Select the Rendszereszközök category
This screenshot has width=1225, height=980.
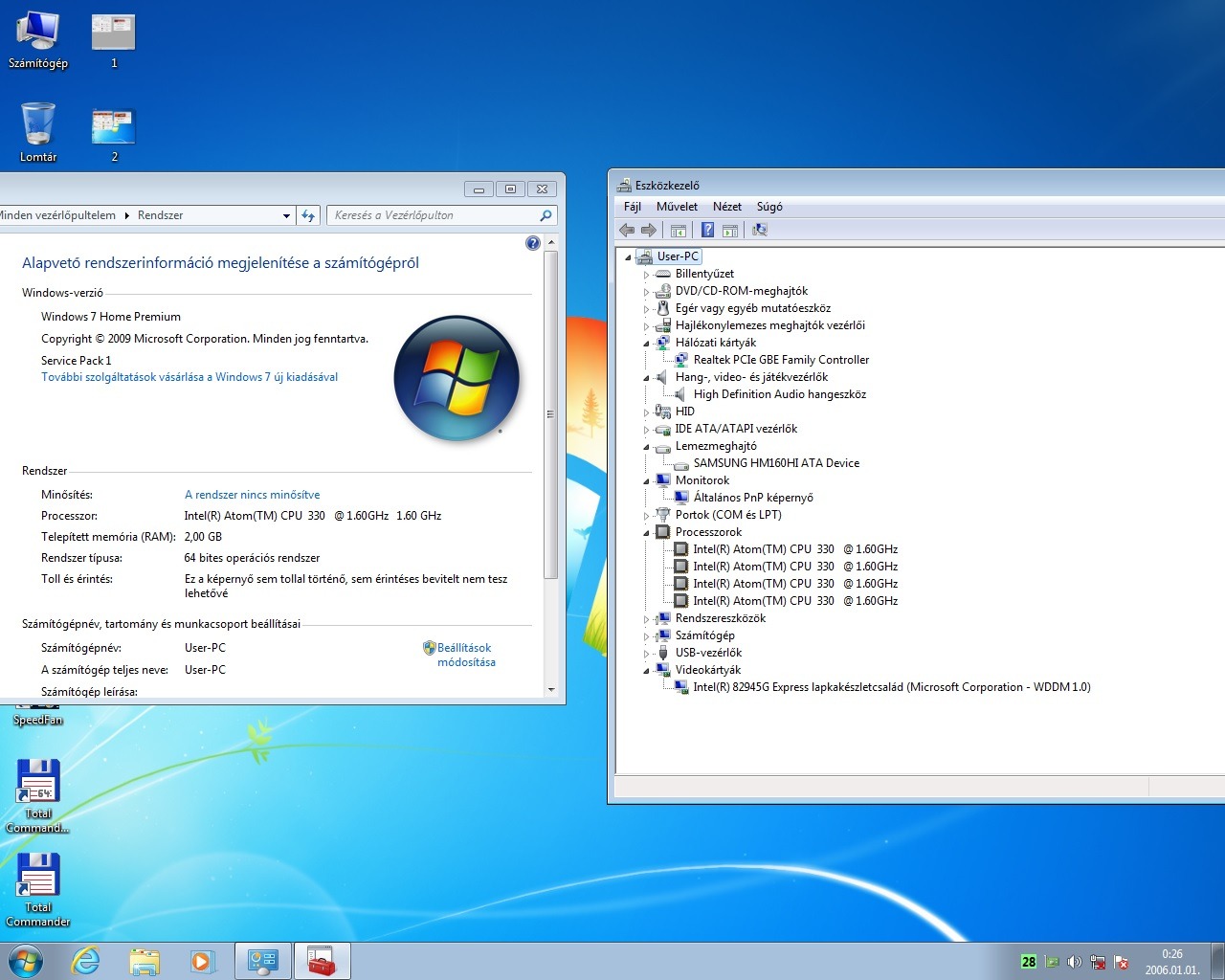click(720, 618)
